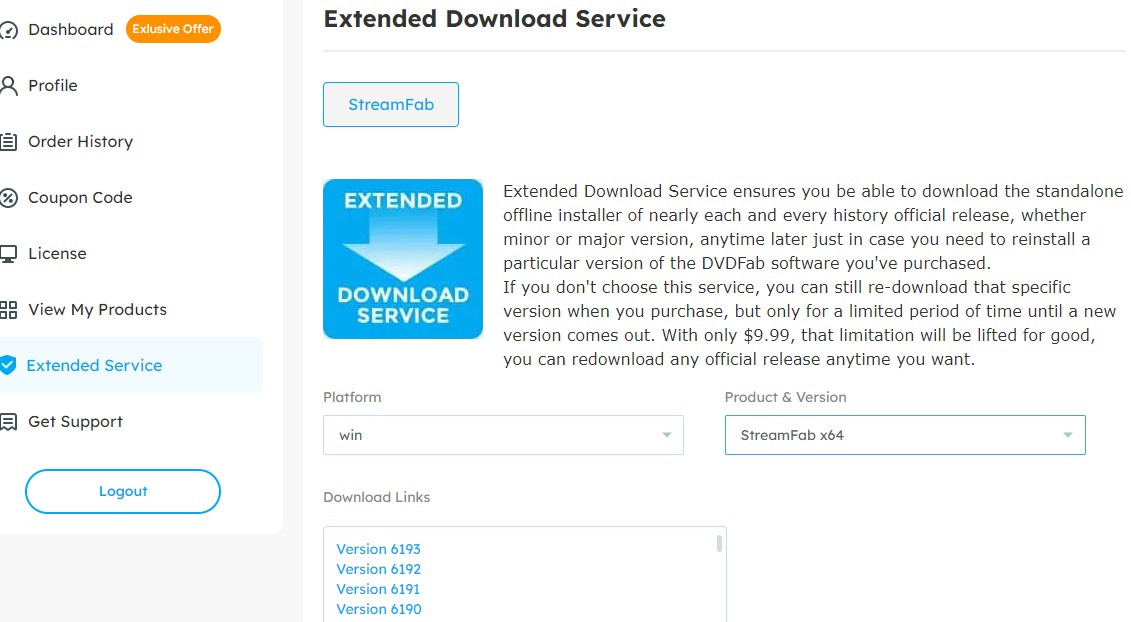Click the Order History list icon
Screen dimensions: 1131x622
[x=9, y=141]
